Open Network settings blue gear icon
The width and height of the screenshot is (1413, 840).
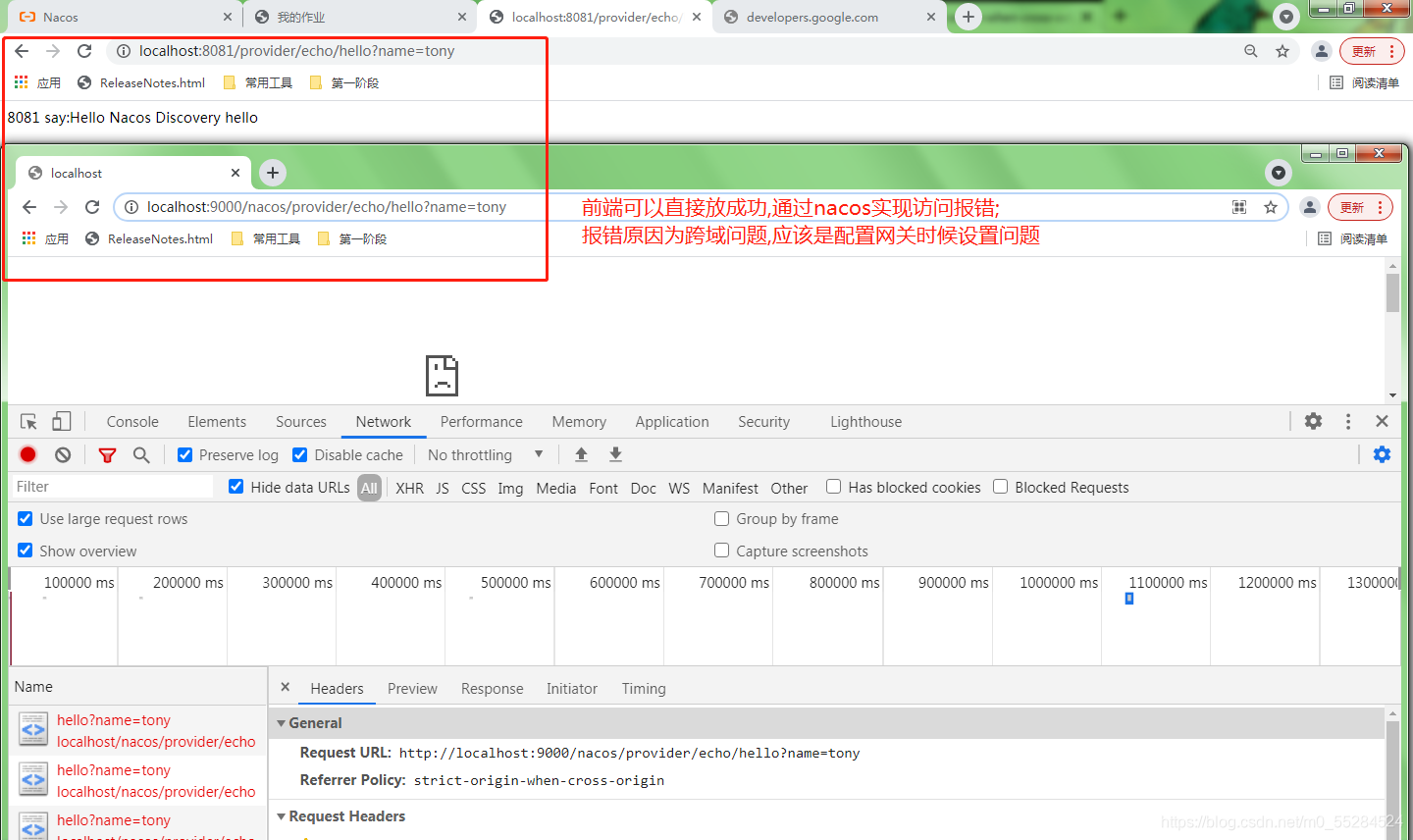[1382, 454]
